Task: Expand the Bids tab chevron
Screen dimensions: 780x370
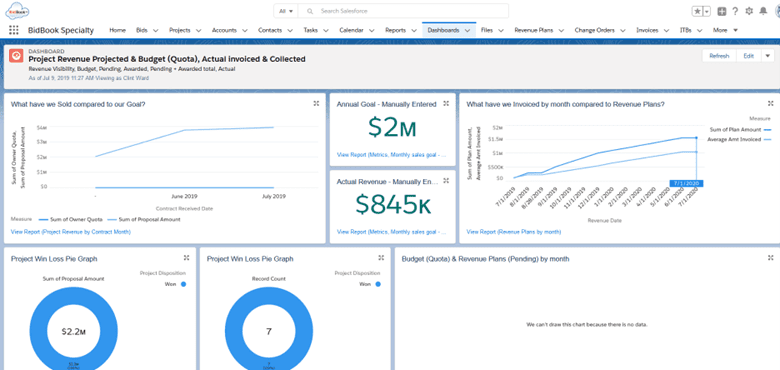Action: click(x=155, y=30)
